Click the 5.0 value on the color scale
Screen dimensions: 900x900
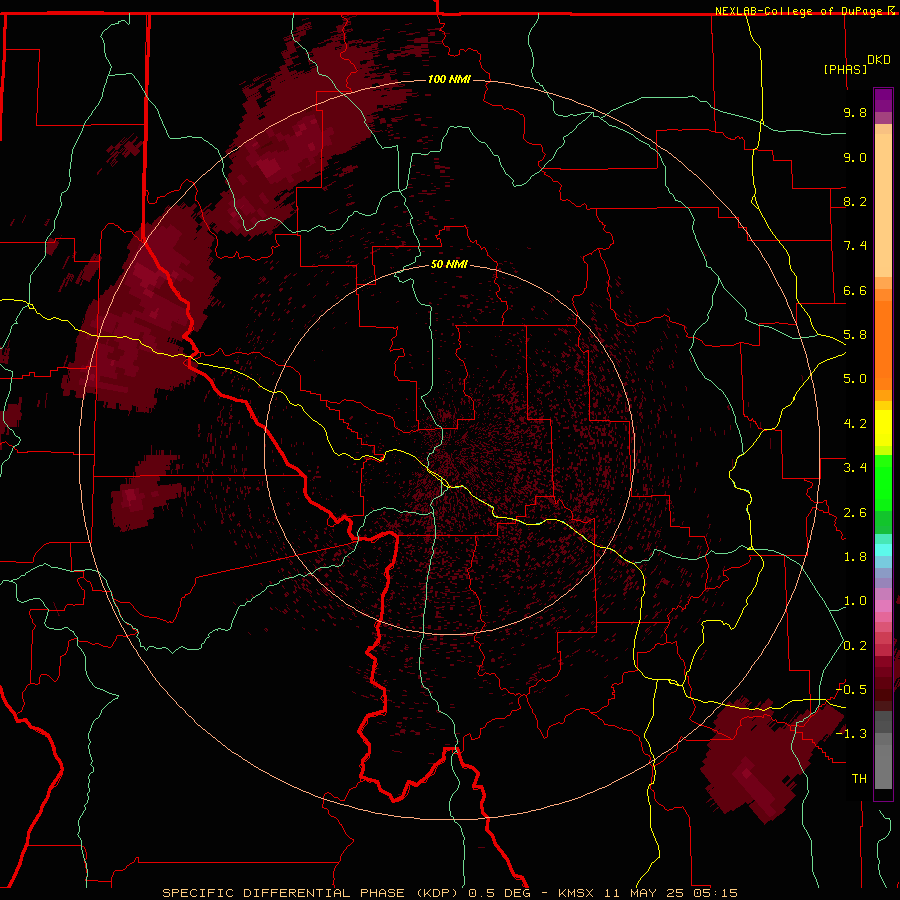tap(855, 379)
